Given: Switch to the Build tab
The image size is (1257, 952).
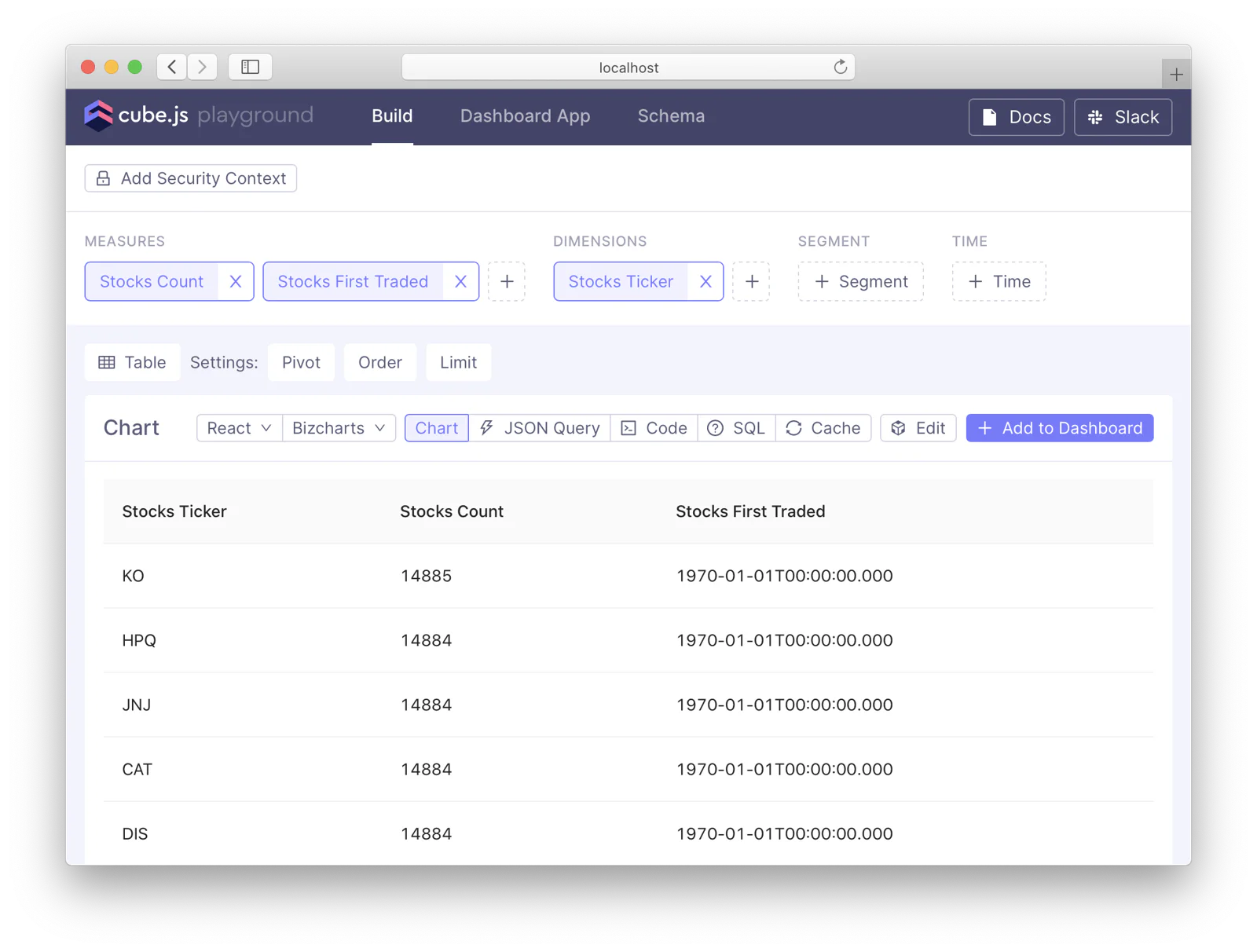Looking at the screenshot, I should click(392, 116).
